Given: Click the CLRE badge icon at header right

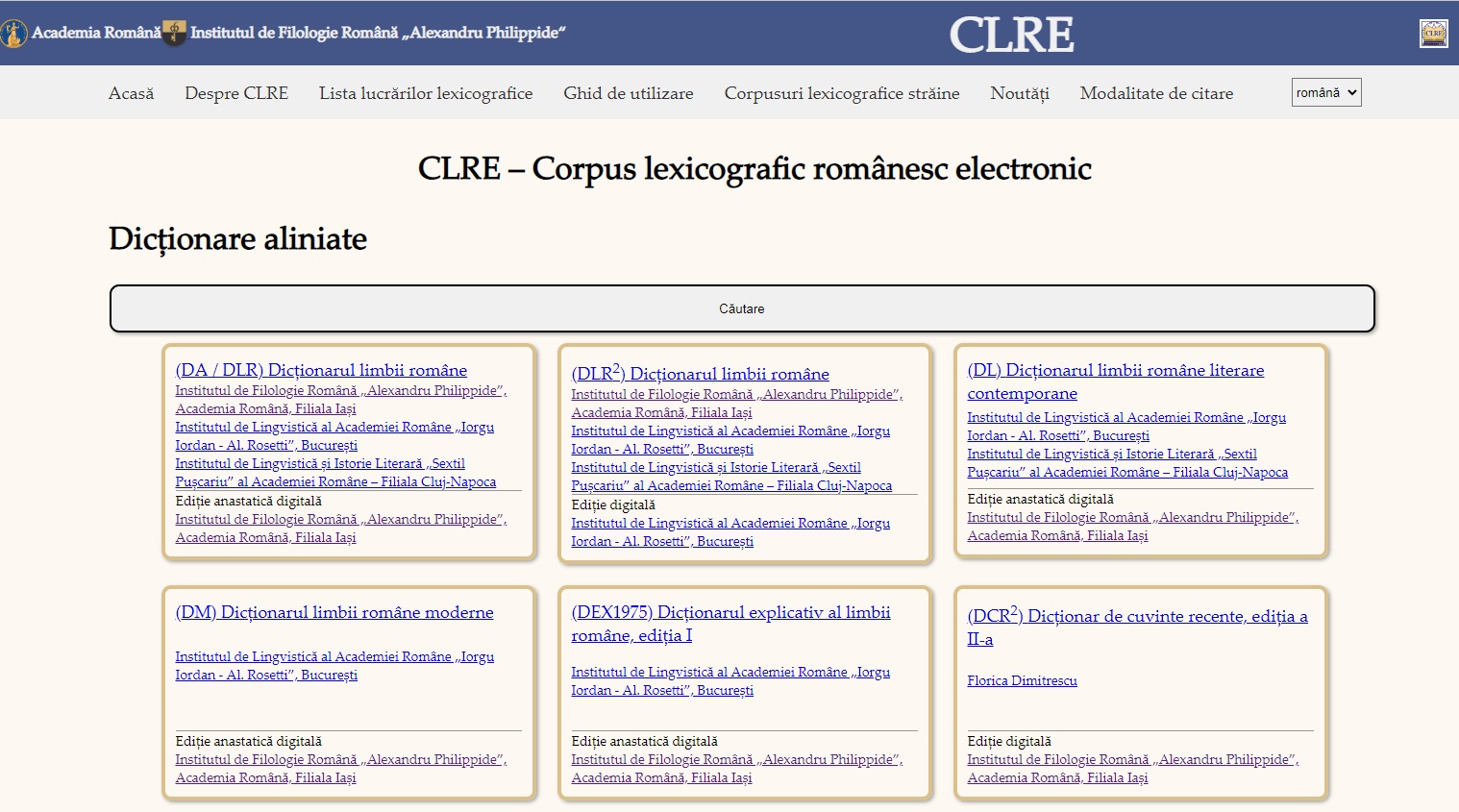Looking at the screenshot, I should tap(1434, 33).
